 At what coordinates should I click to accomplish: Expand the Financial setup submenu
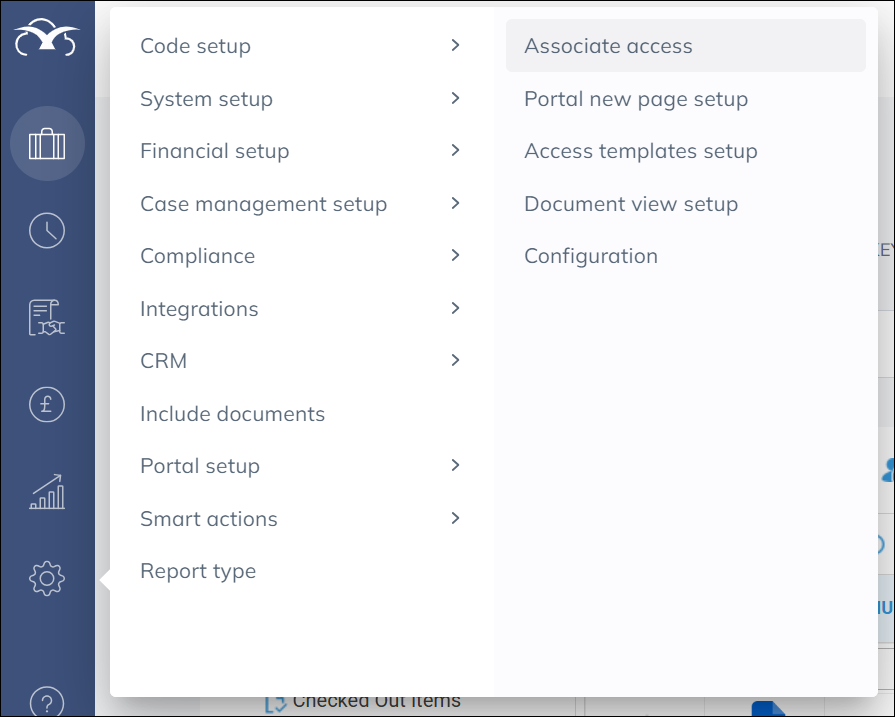[x=300, y=151]
